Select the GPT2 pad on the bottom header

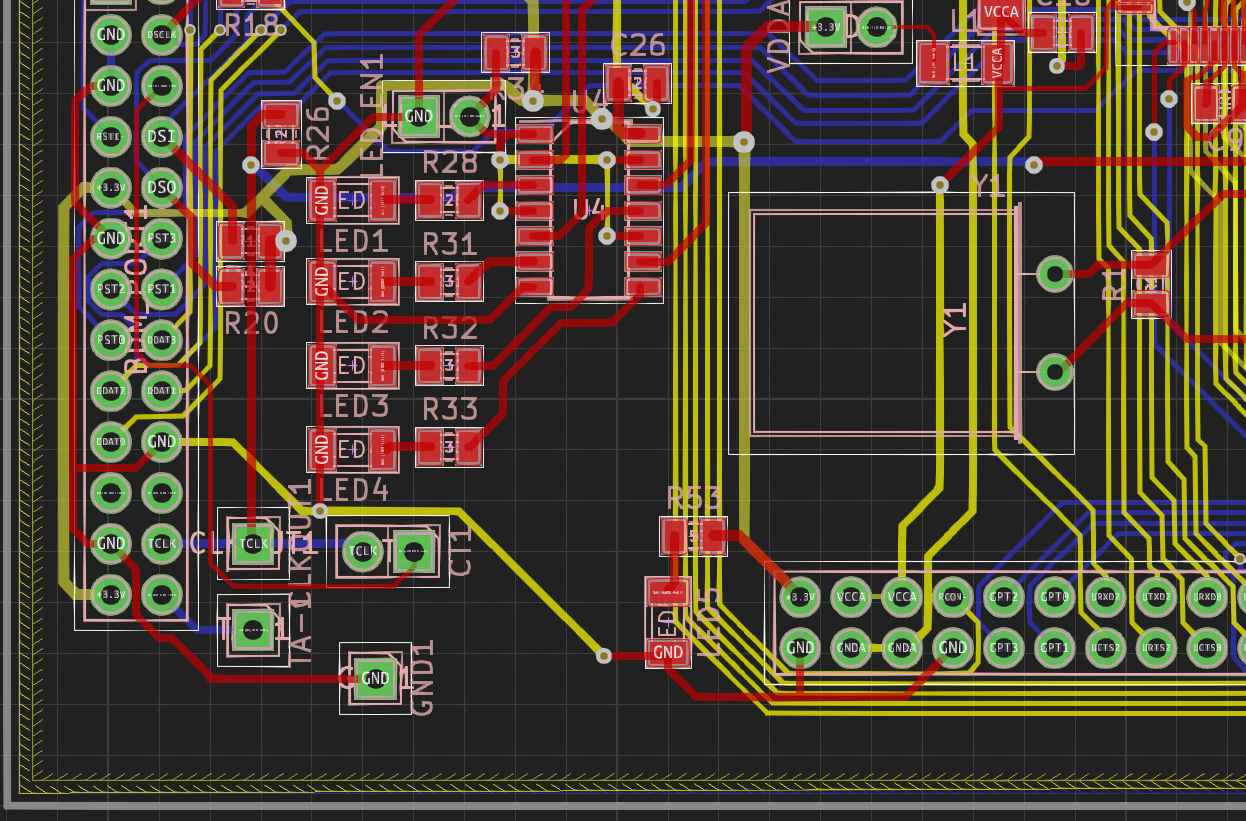(1003, 597)
